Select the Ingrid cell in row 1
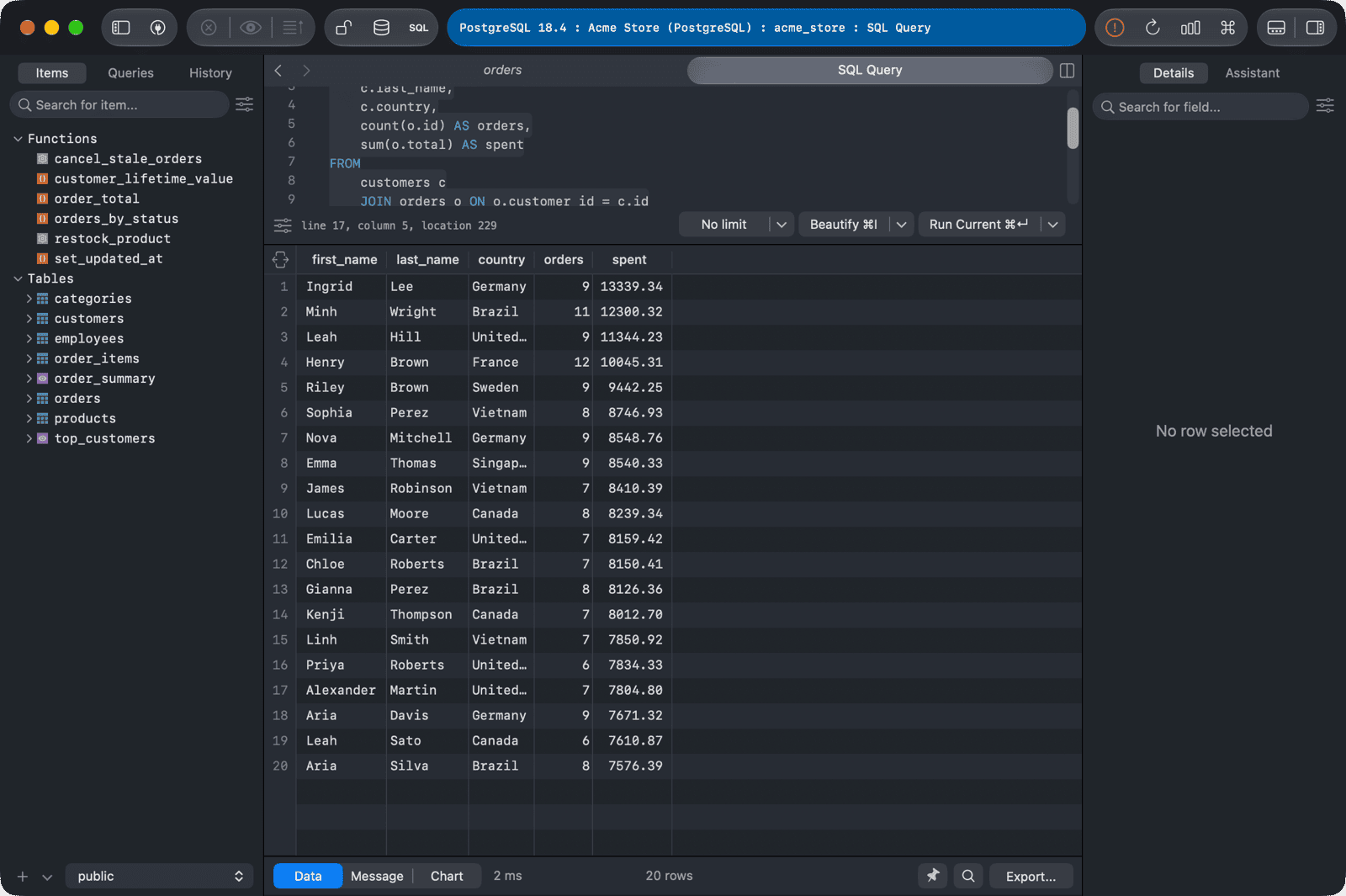 click(x=342, y=287)
